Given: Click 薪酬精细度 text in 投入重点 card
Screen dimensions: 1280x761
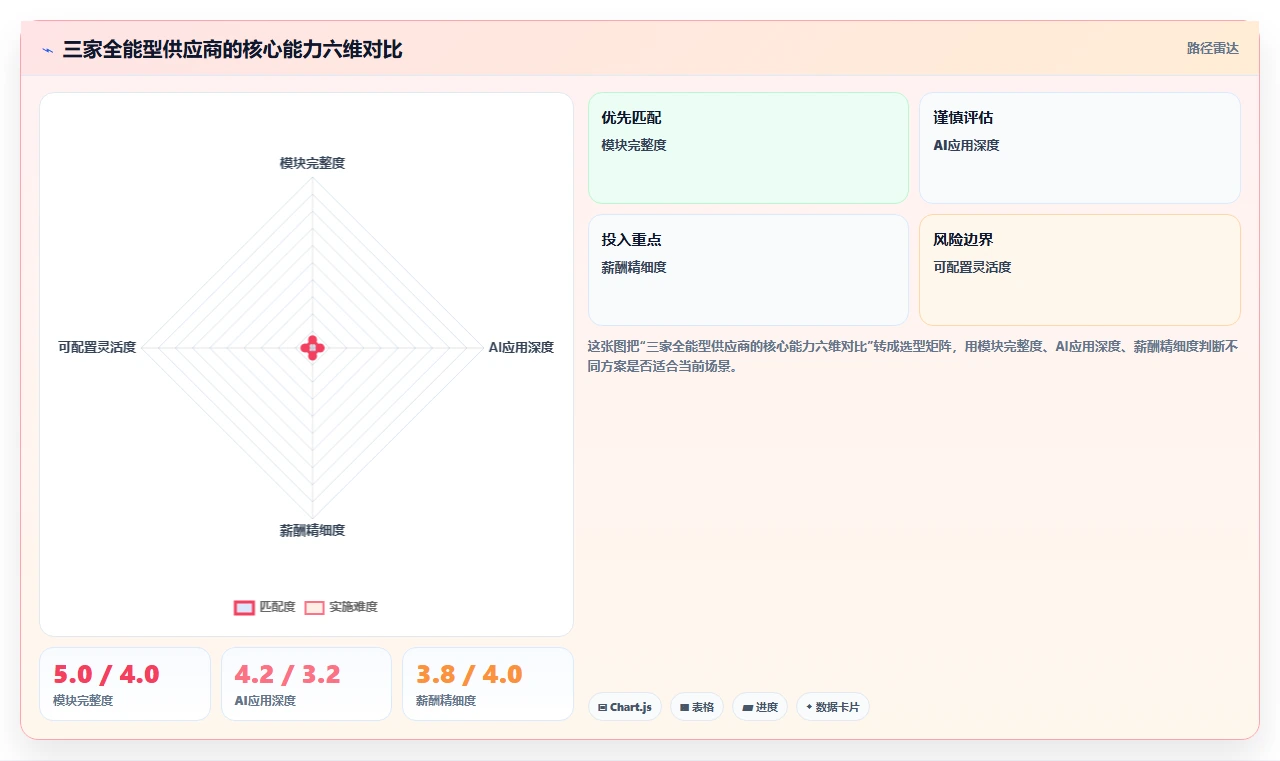Looking at the screenshot, I should coord(634,267).
